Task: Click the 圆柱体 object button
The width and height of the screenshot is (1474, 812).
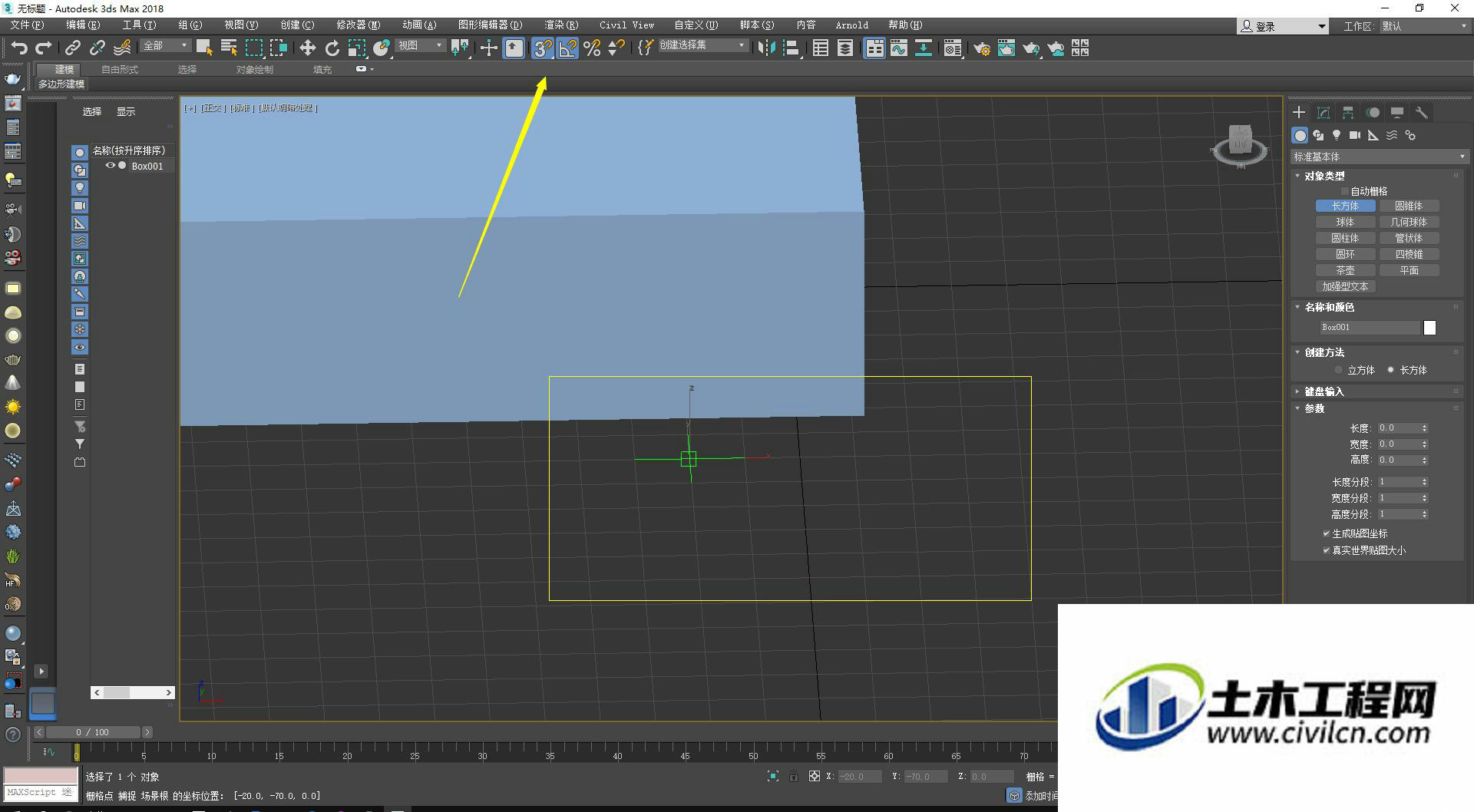Action: tap(1345, 238)
